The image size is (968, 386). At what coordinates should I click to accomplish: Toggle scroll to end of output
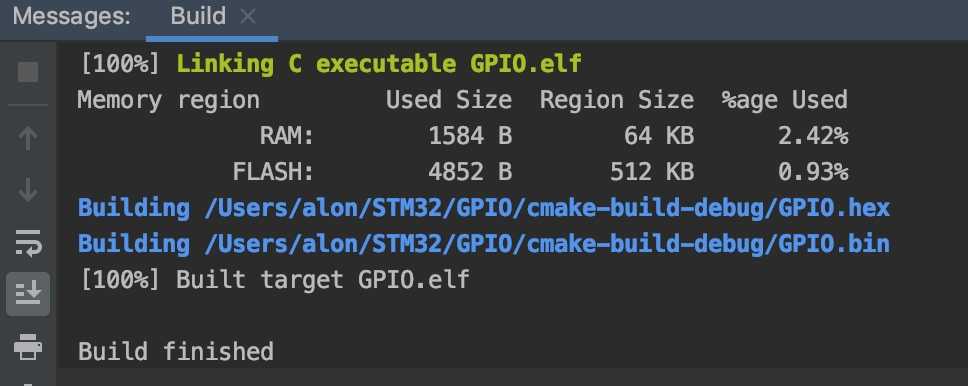(28, 293)
